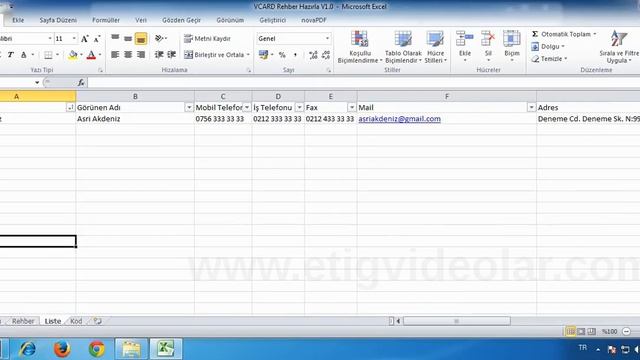Apply comma thousands separator style
Image resolution: width=640 pixels, height=360 pixels.
pos(295,55)
